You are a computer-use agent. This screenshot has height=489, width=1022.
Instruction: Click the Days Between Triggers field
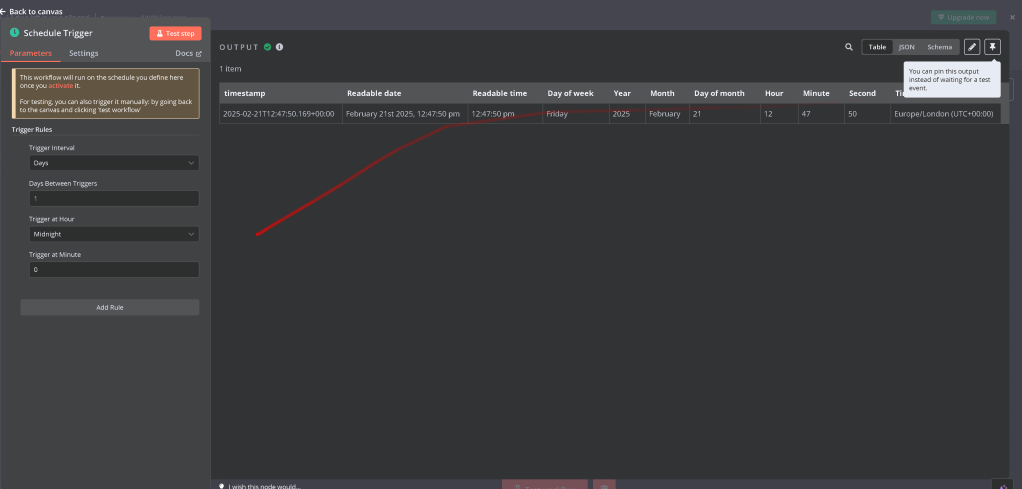(114, 198)
